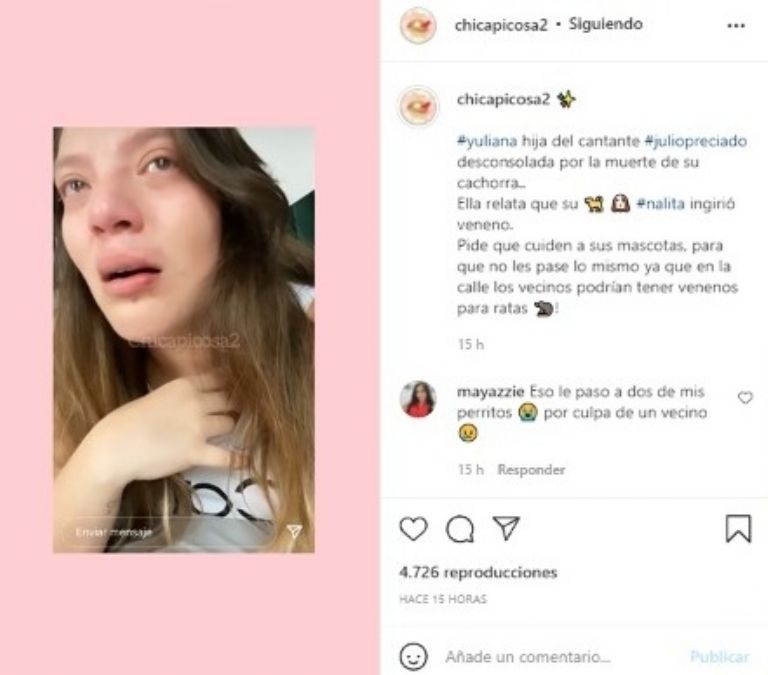Viewport: 768px width, 675px height.
Task: Open the #yuliana hashtag
Action: click(487, 141)
